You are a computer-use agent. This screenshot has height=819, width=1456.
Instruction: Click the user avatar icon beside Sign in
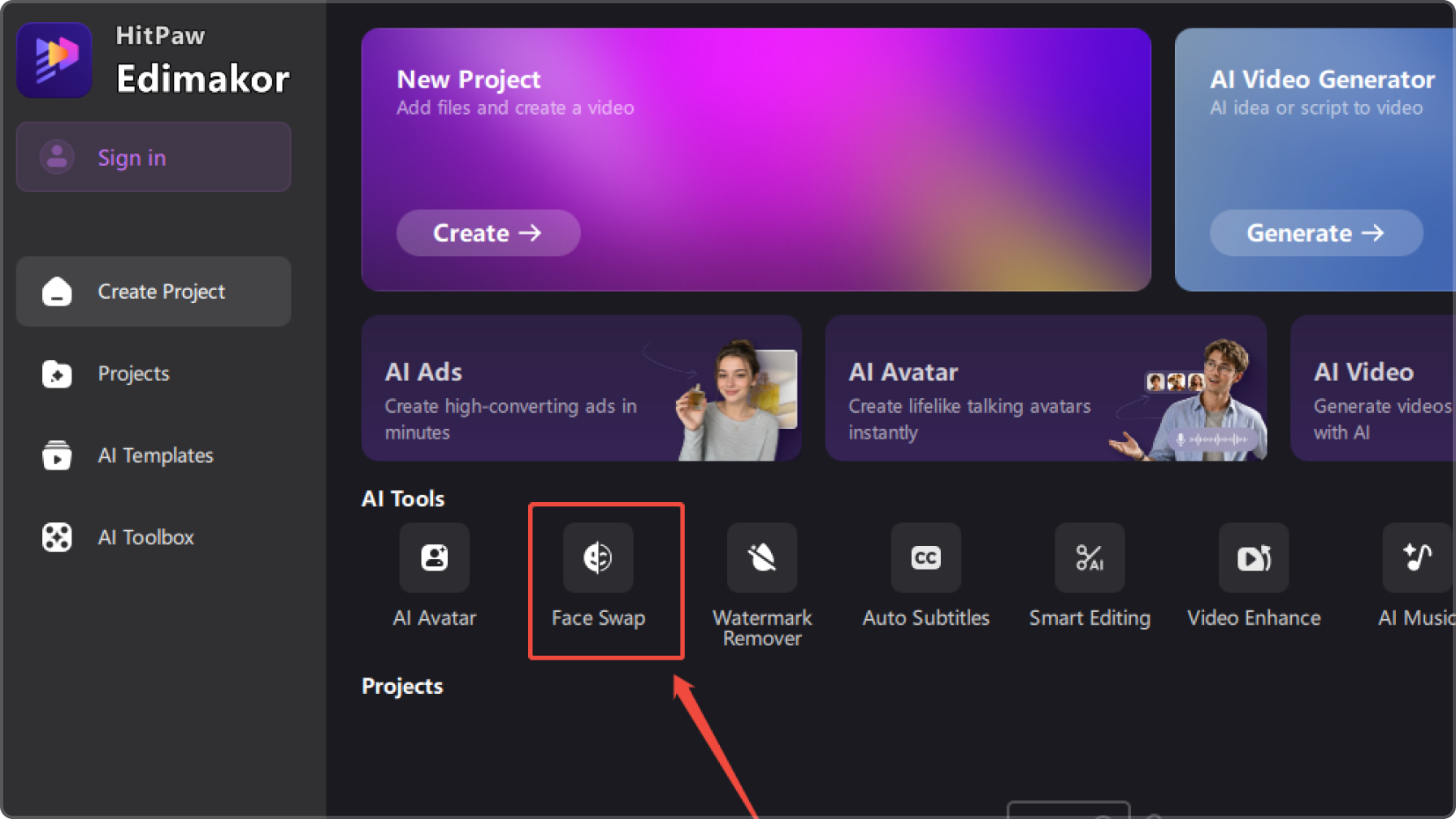(57, 157)
